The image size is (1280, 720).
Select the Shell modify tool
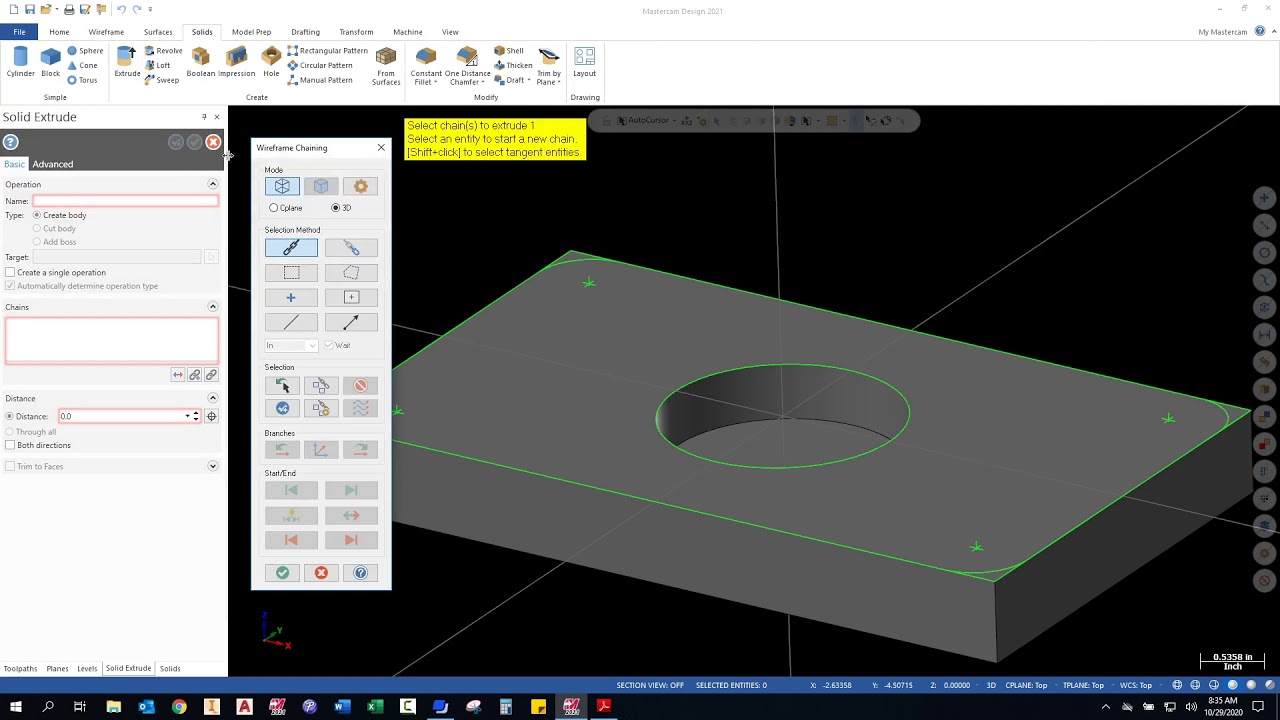click(508, 51)
